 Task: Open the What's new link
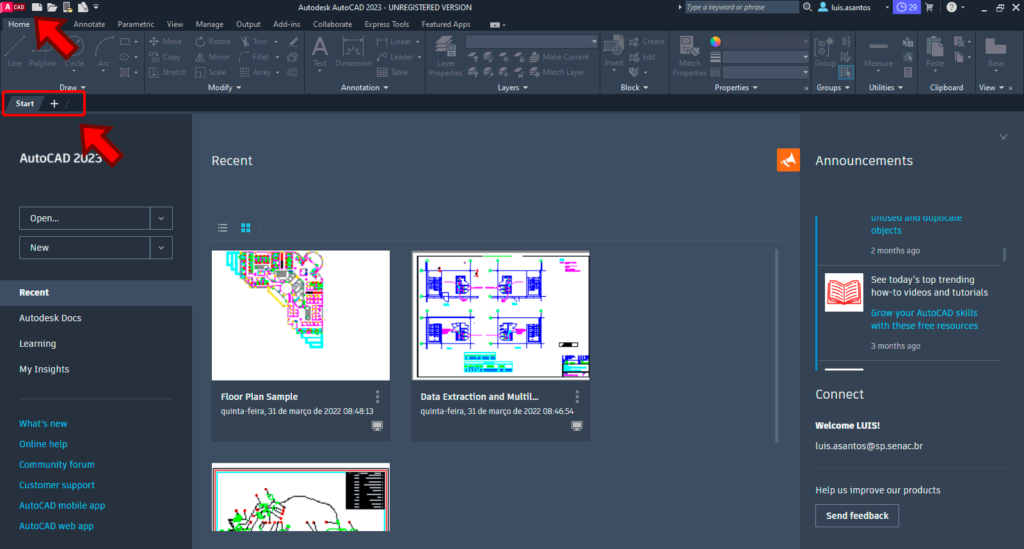(43, 424)
